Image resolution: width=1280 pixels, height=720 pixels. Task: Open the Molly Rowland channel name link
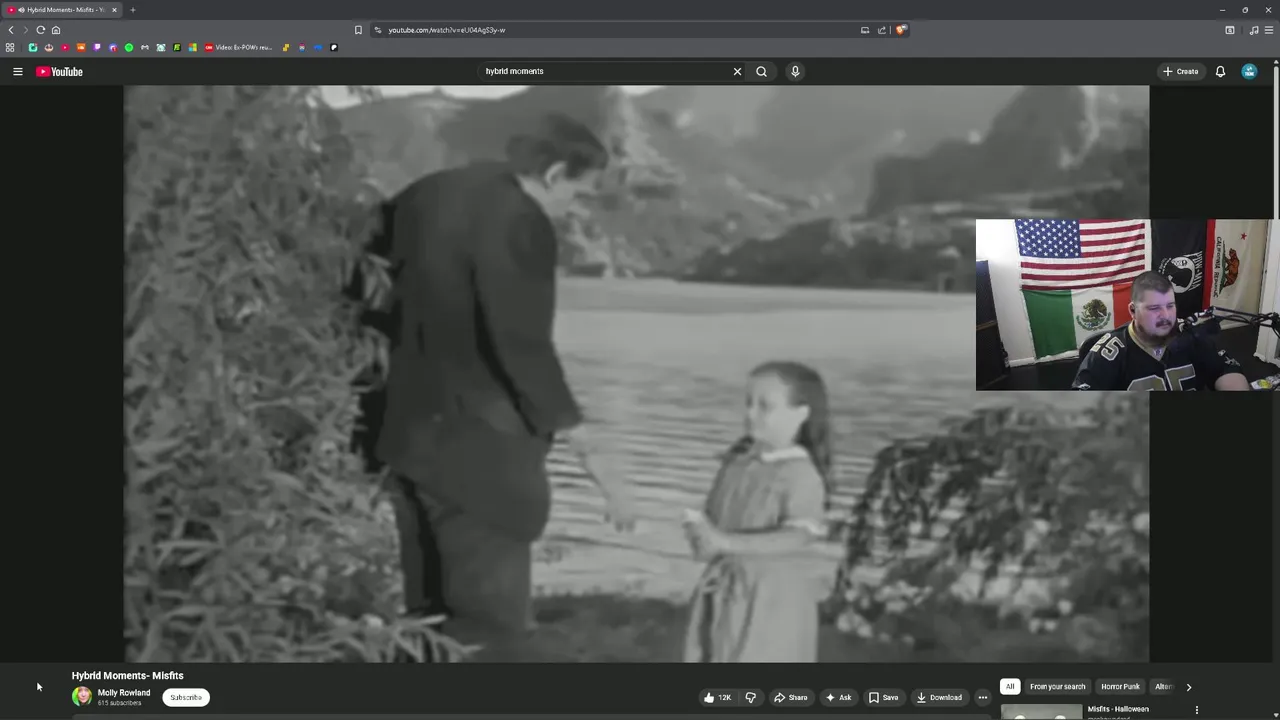pos(124,692)
